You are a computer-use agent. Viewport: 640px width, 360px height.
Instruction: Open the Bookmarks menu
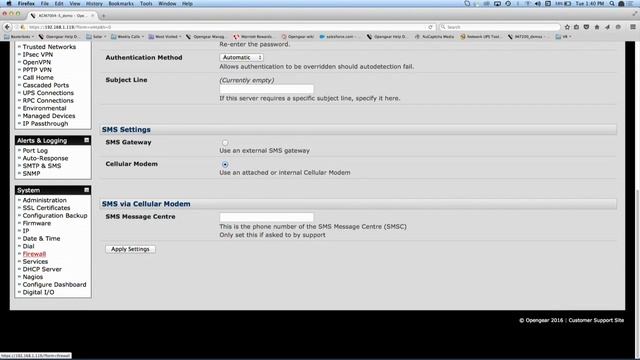(x=121, y=3)
